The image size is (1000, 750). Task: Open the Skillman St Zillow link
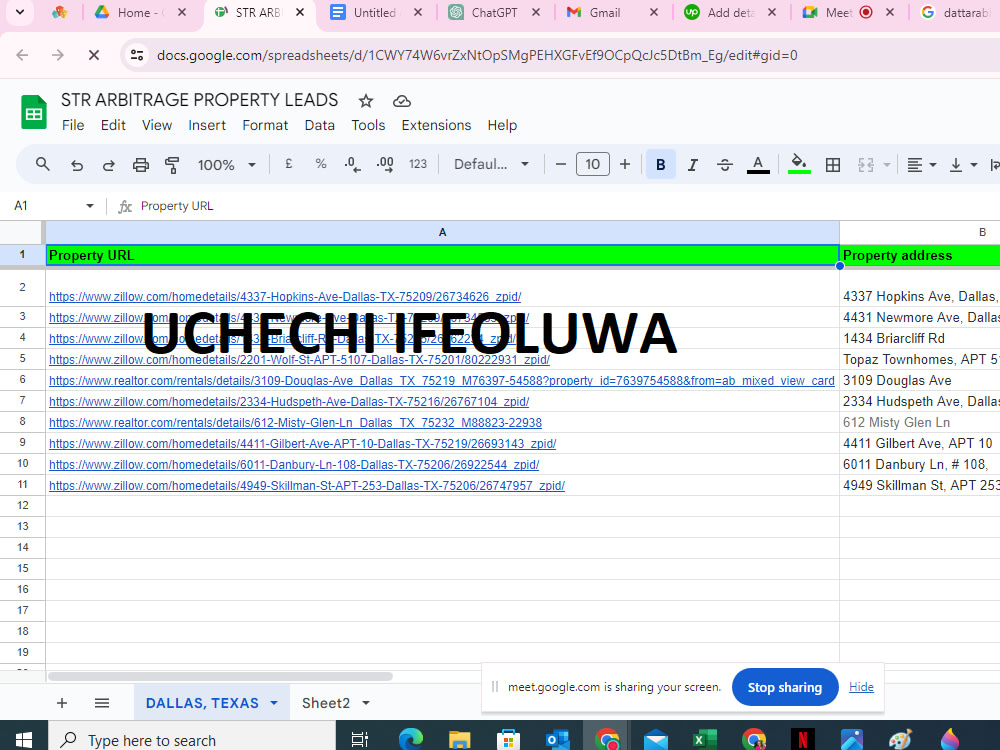pos(307,486)
